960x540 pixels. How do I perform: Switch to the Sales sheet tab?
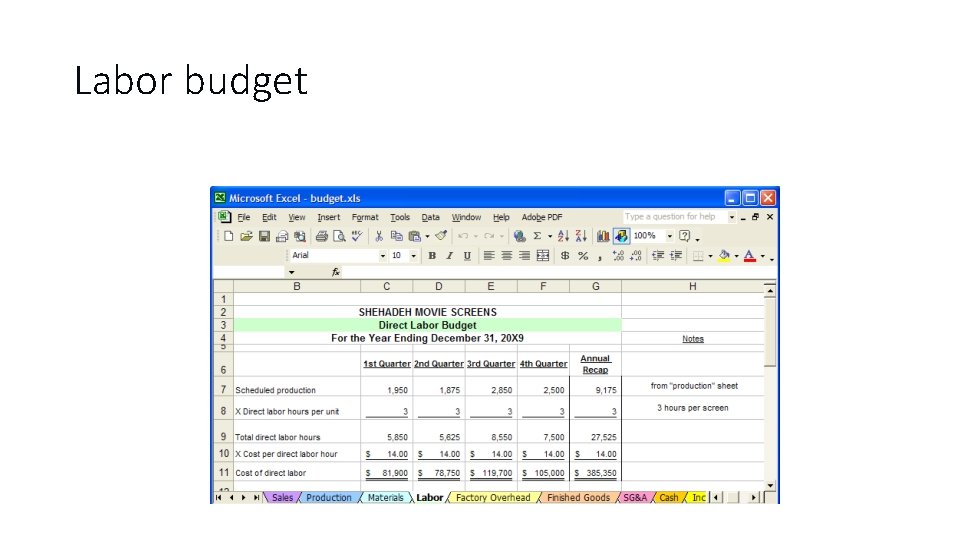click(x=282, y=498)
